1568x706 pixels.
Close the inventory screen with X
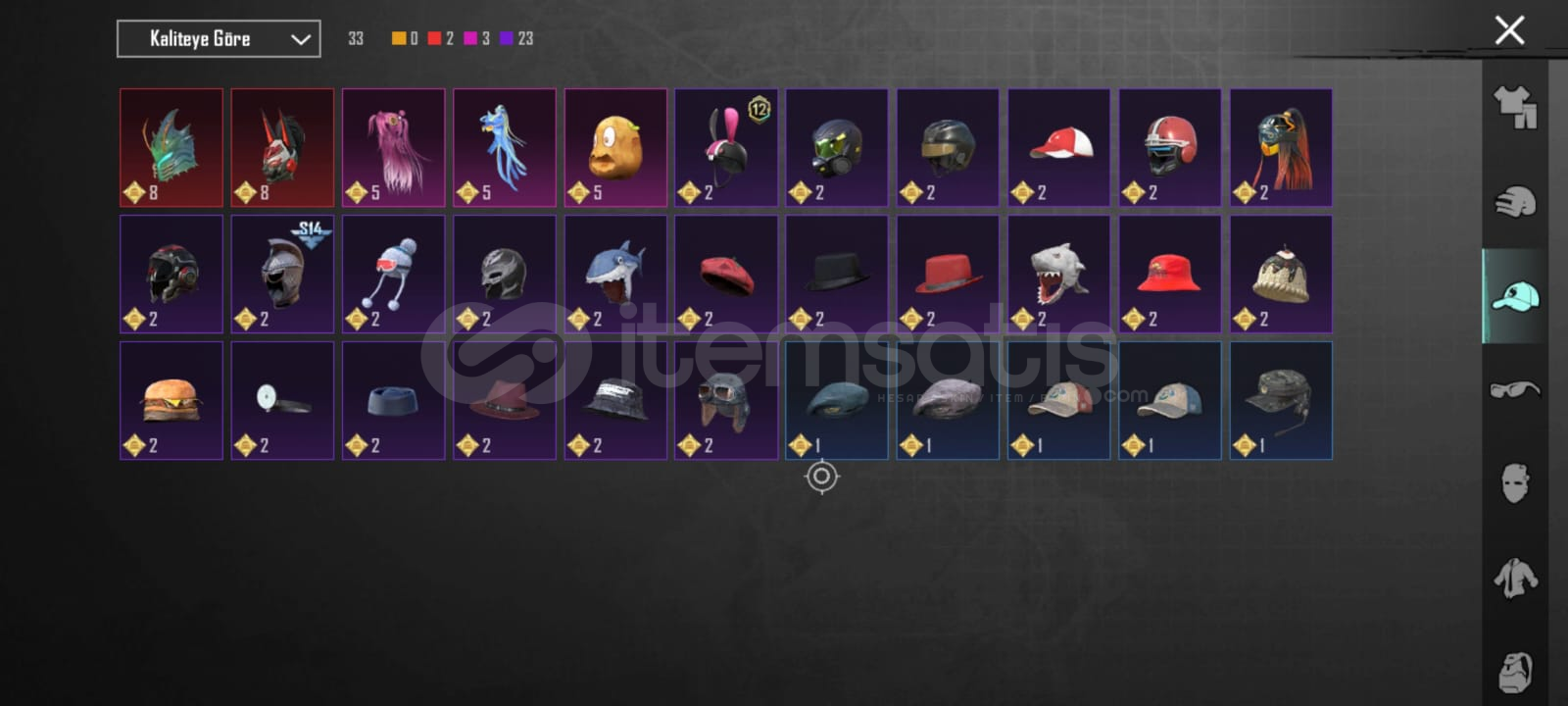click(x=1509, y=30)
